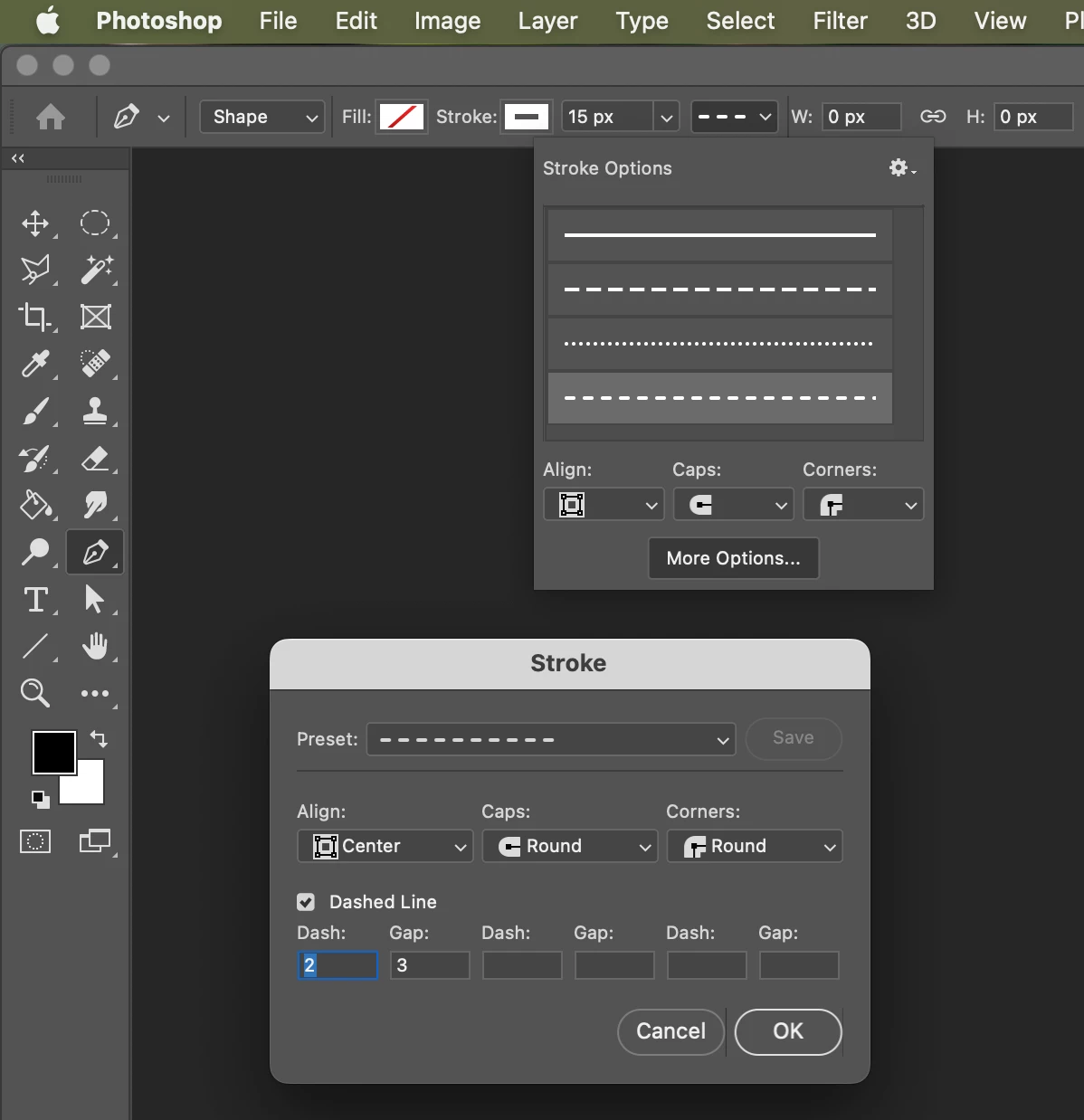Screen dimensions: 1084x1120
Task: Open the Stroke color swatch
Action: 527,117
